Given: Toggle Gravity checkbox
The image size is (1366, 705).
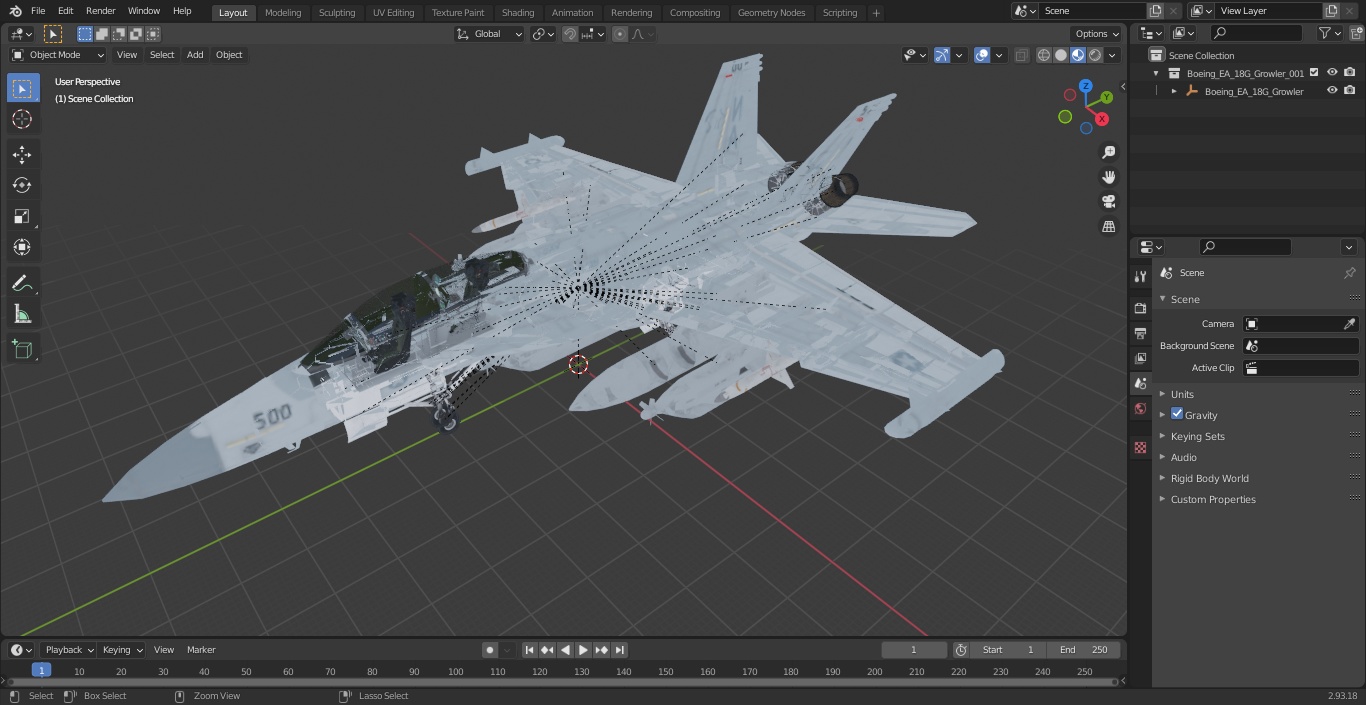Looking at the screenshot, I should (1177, 414).
